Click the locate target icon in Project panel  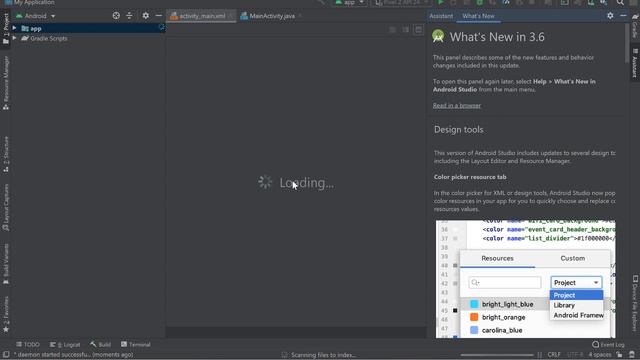116,16
